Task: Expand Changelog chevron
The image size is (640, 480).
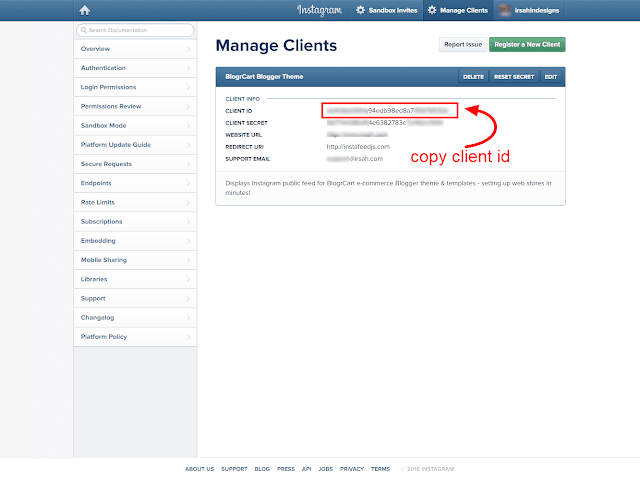Action: 188,318
